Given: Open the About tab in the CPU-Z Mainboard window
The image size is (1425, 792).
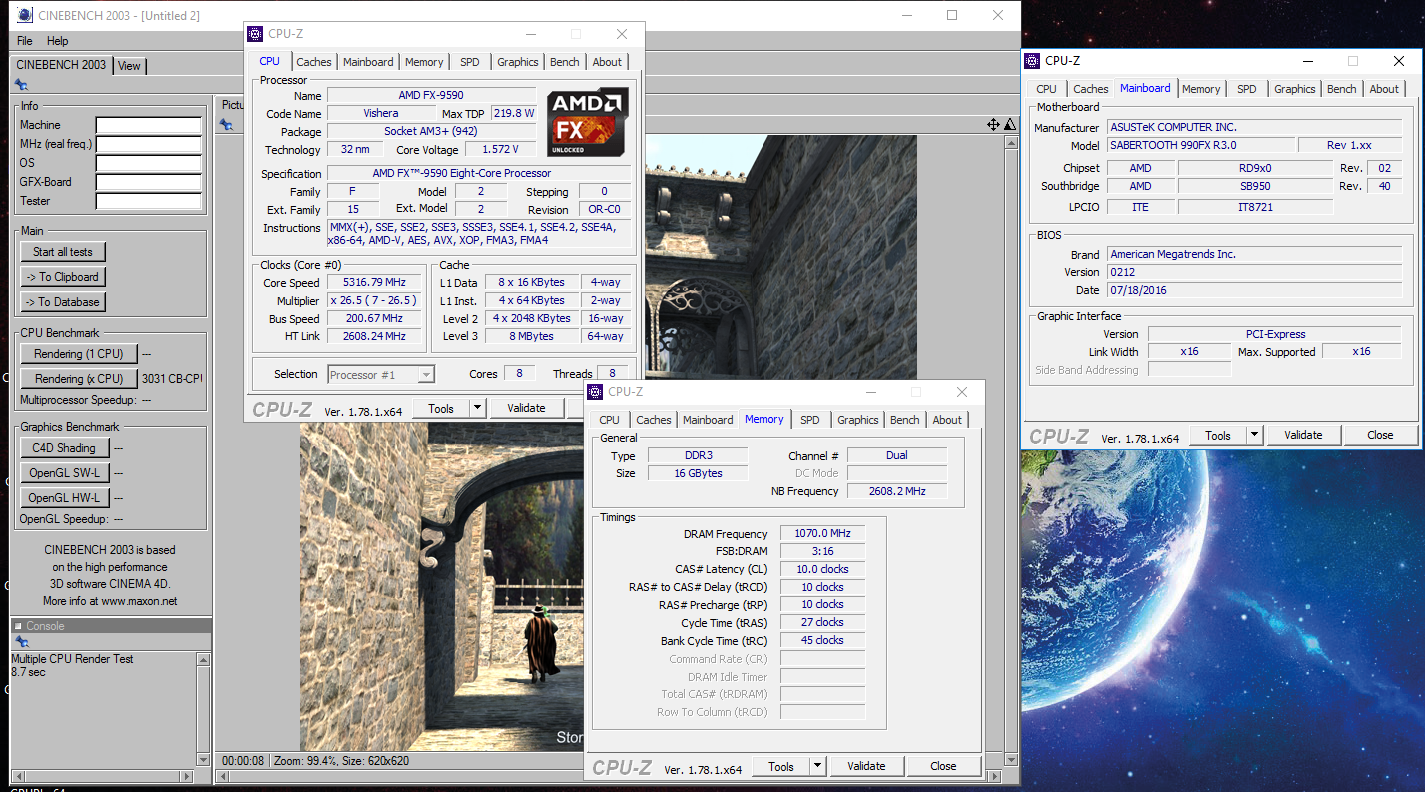Looking at the screenshot, I should click(1384, 89).
